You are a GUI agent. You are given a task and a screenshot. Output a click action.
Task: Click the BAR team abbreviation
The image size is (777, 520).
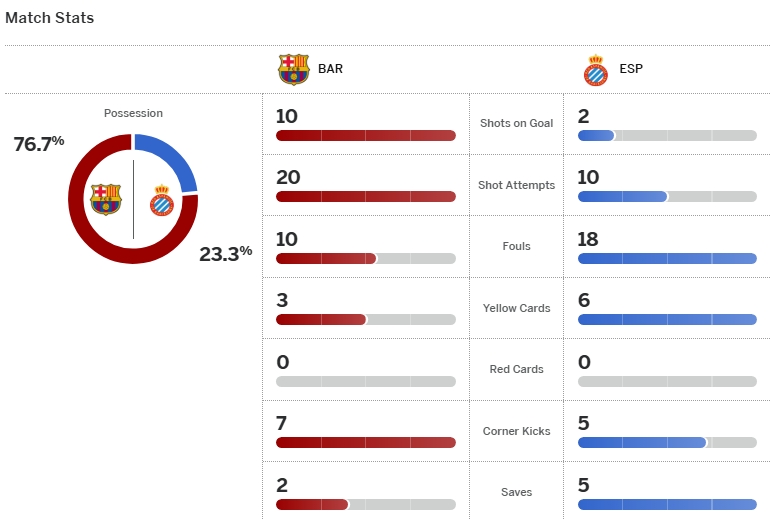pos(330,70)
